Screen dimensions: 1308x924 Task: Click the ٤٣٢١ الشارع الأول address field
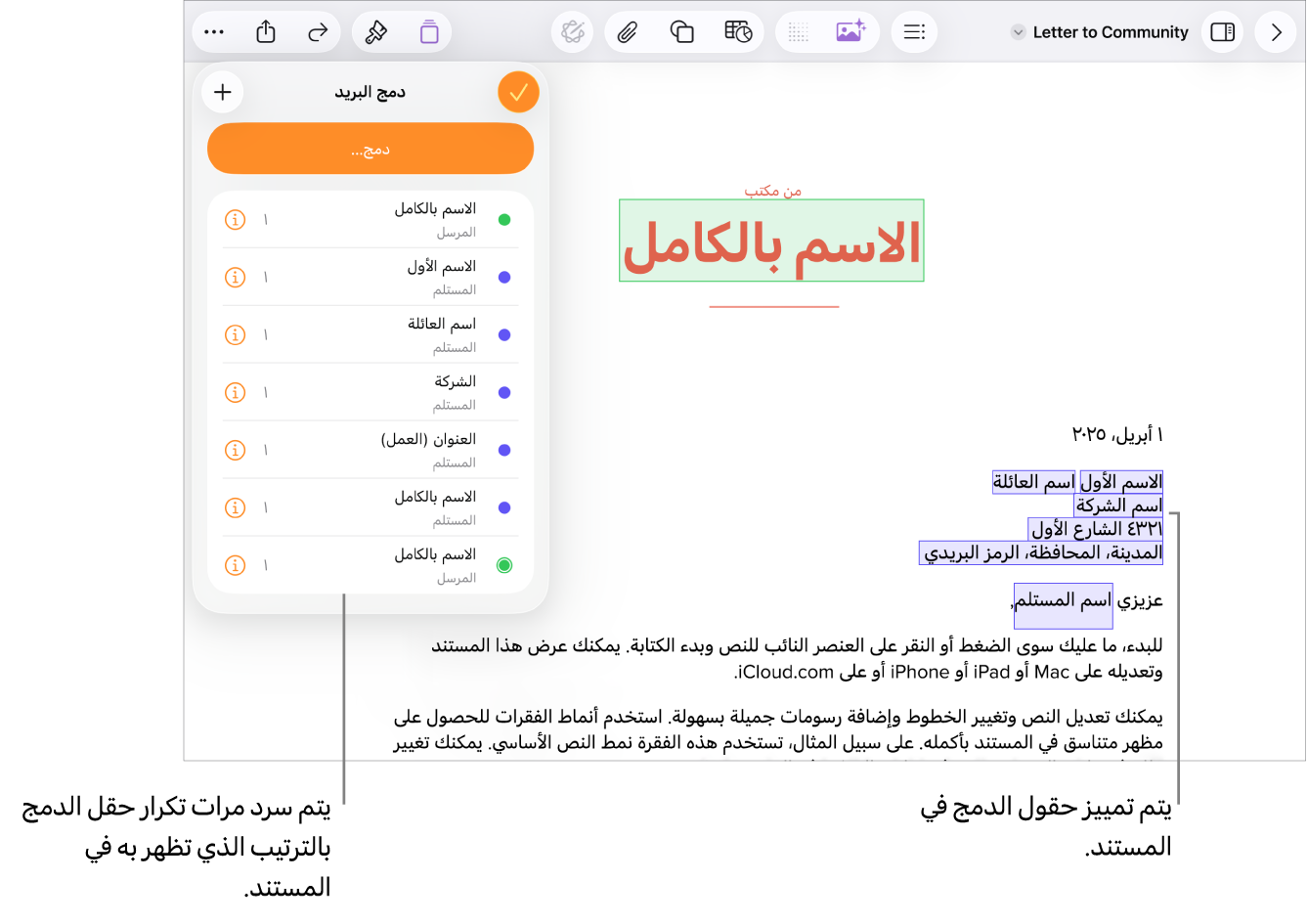(x=1096, y=529)
